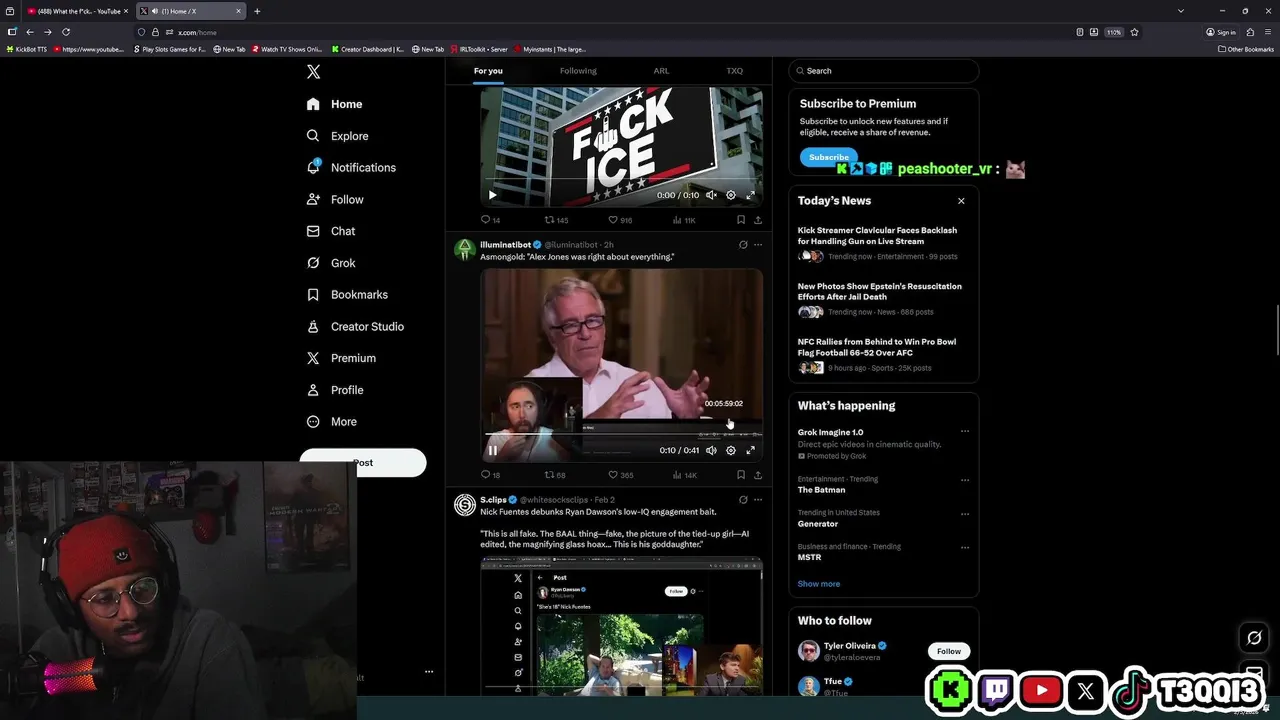Bookmark the Illuminatibot post

[740, 475]
